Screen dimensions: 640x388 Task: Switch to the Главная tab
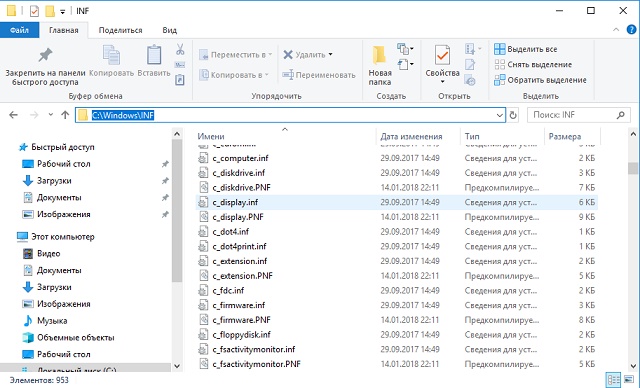(x=64, y=30)
